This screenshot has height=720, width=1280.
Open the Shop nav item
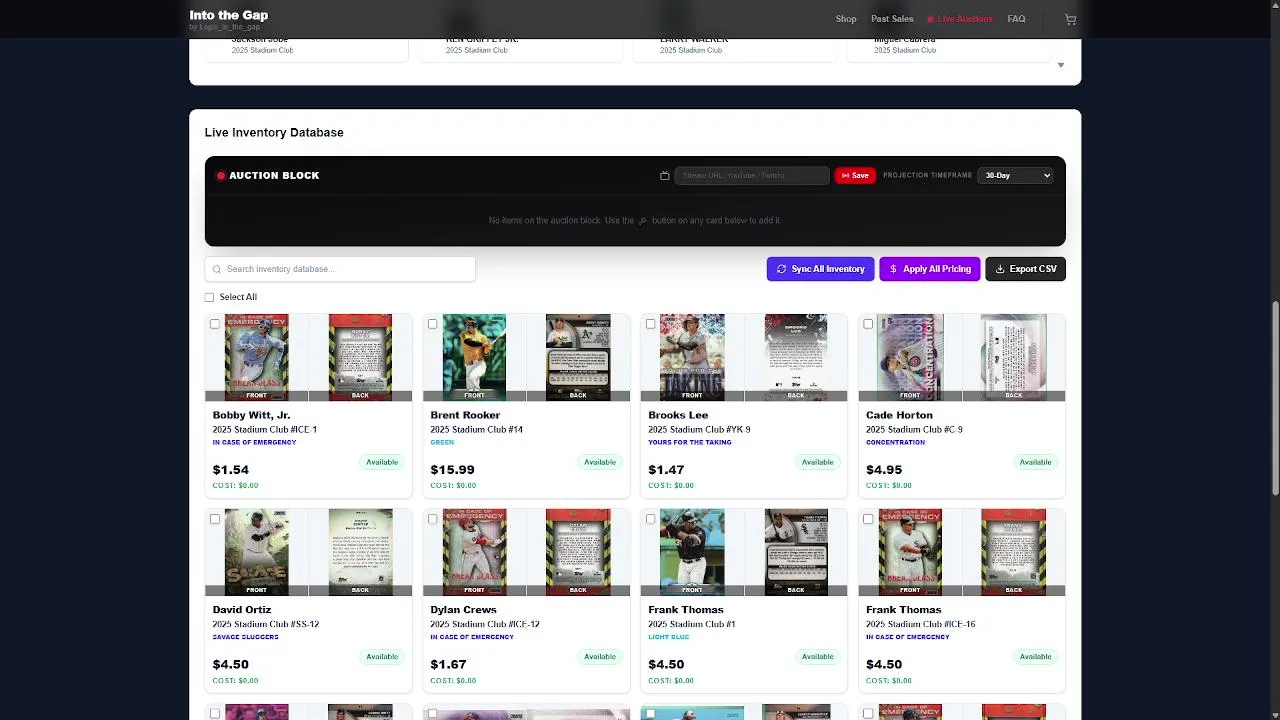click(846, 19)
